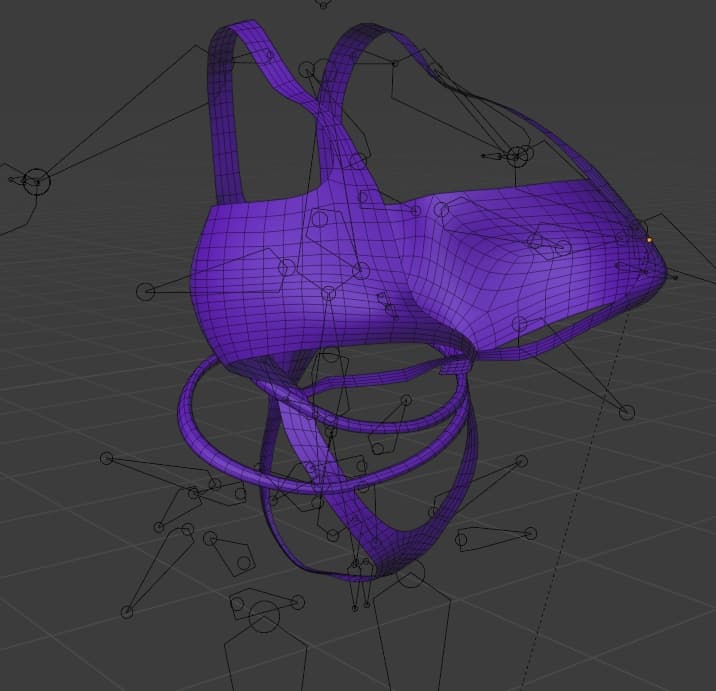This screenshot has width=716, height=691.
Task: Select the large circular bone widget at far left
Action: (37, 181)
